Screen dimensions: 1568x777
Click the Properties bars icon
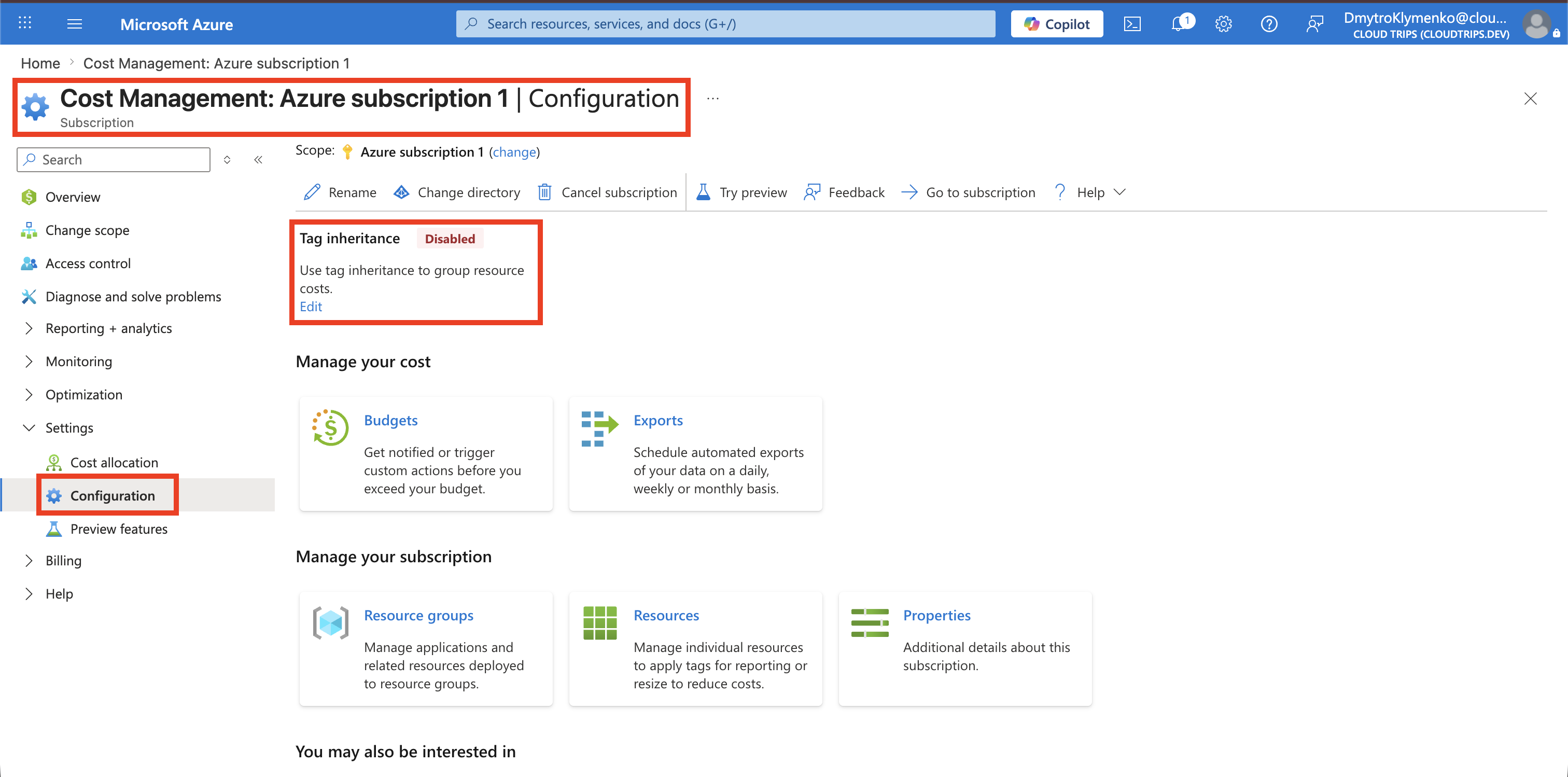point(870,623)
